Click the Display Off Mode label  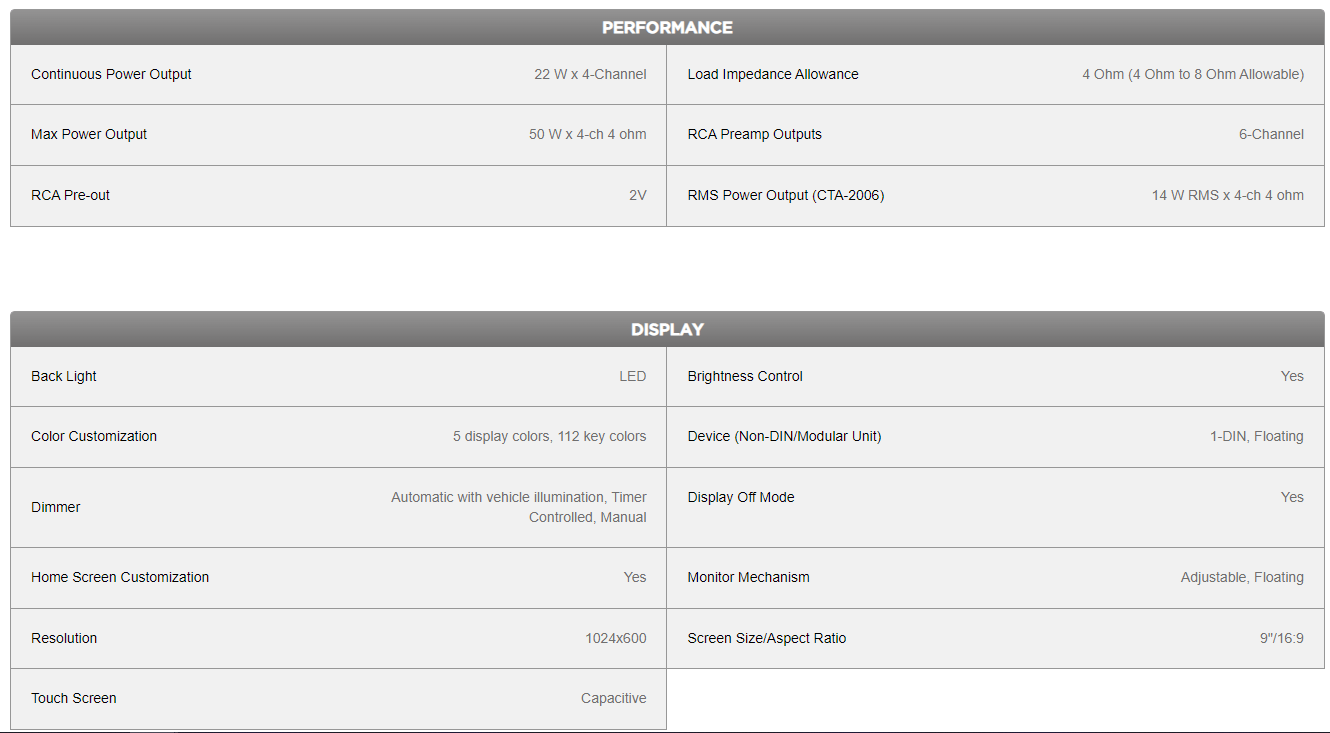coord(741,497)
